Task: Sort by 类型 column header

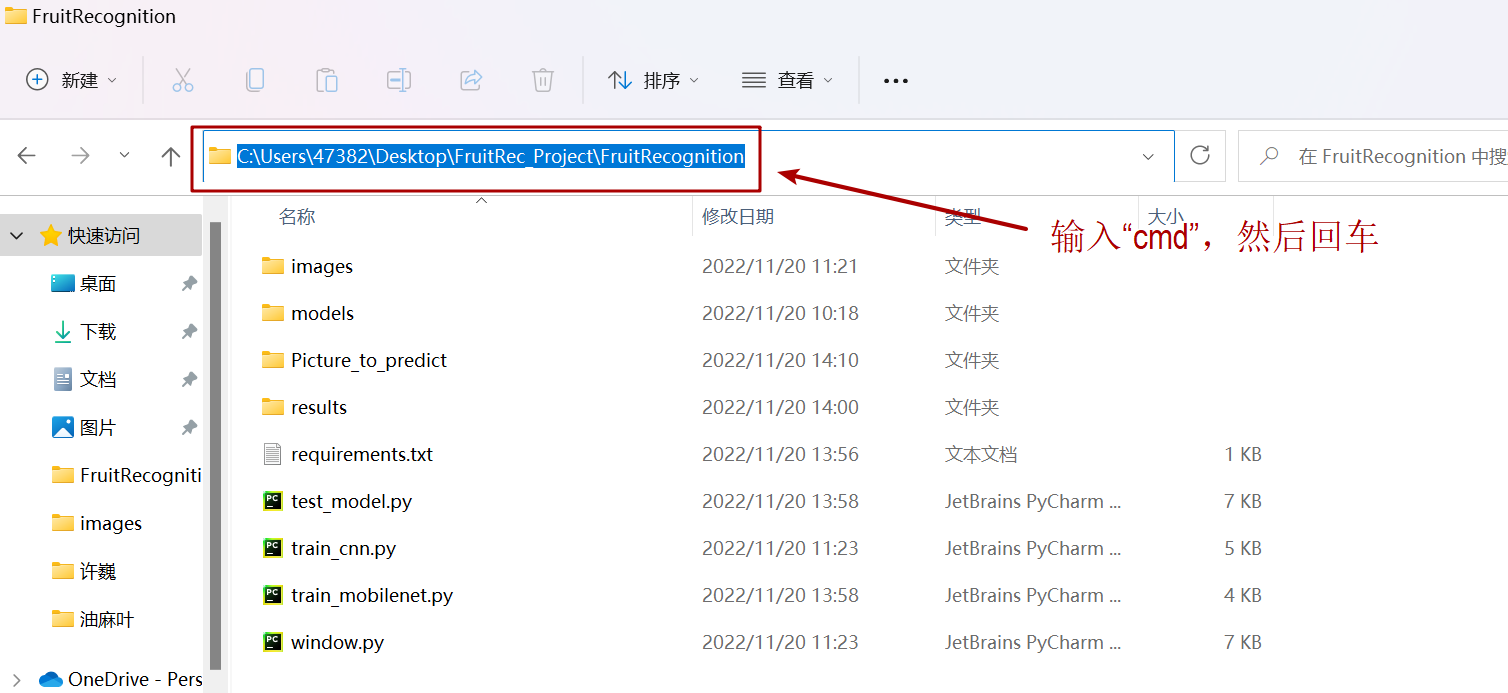Action: coord(963,216)
